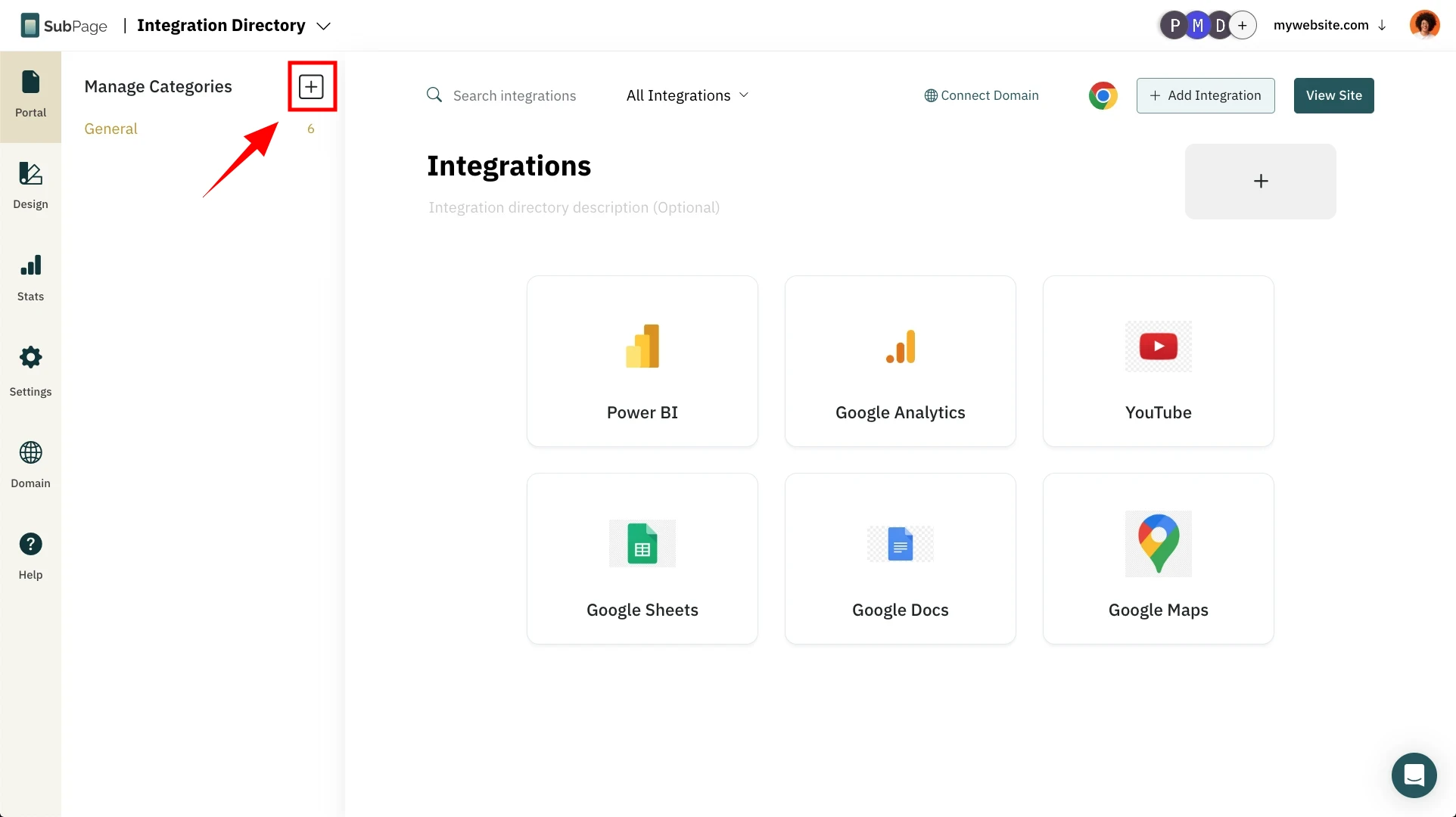1456x817 pixels.
Task: Click the Add Integration button
Action: [1206, 95]
